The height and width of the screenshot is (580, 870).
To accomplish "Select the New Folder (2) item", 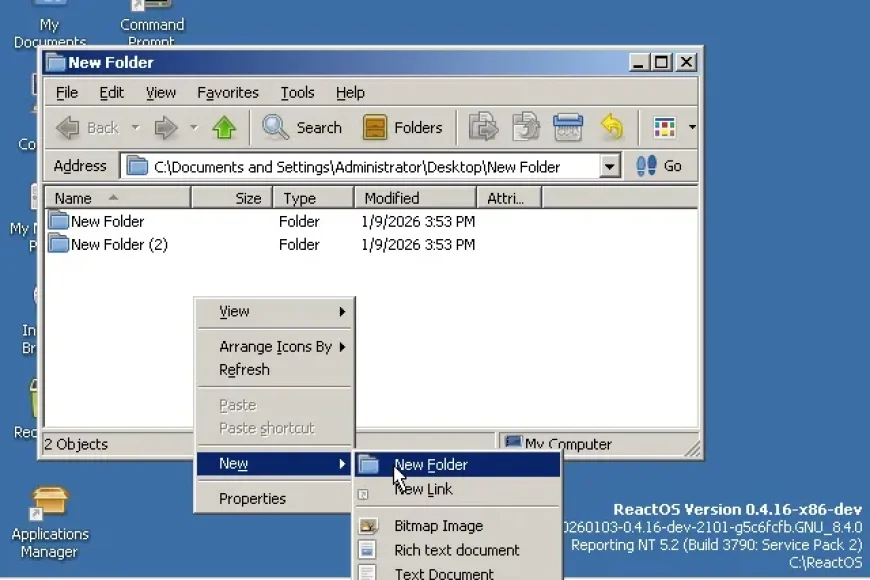I will point(118,244).
